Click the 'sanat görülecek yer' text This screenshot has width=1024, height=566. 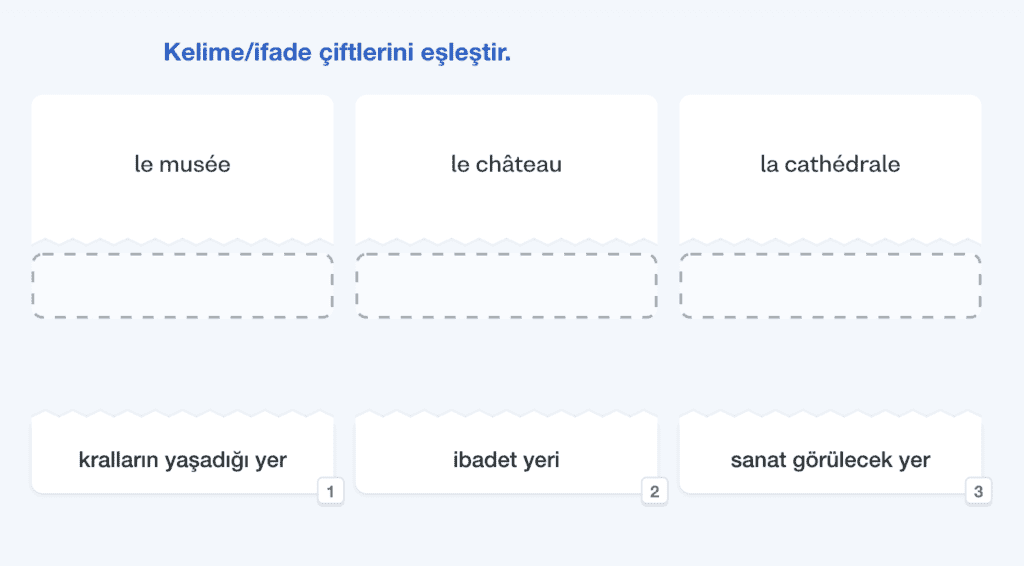[830, 460]
